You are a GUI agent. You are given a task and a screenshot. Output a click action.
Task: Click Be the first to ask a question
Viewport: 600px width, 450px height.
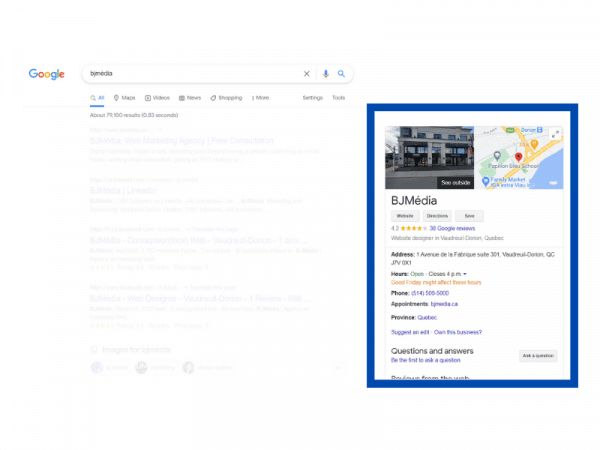426,360
